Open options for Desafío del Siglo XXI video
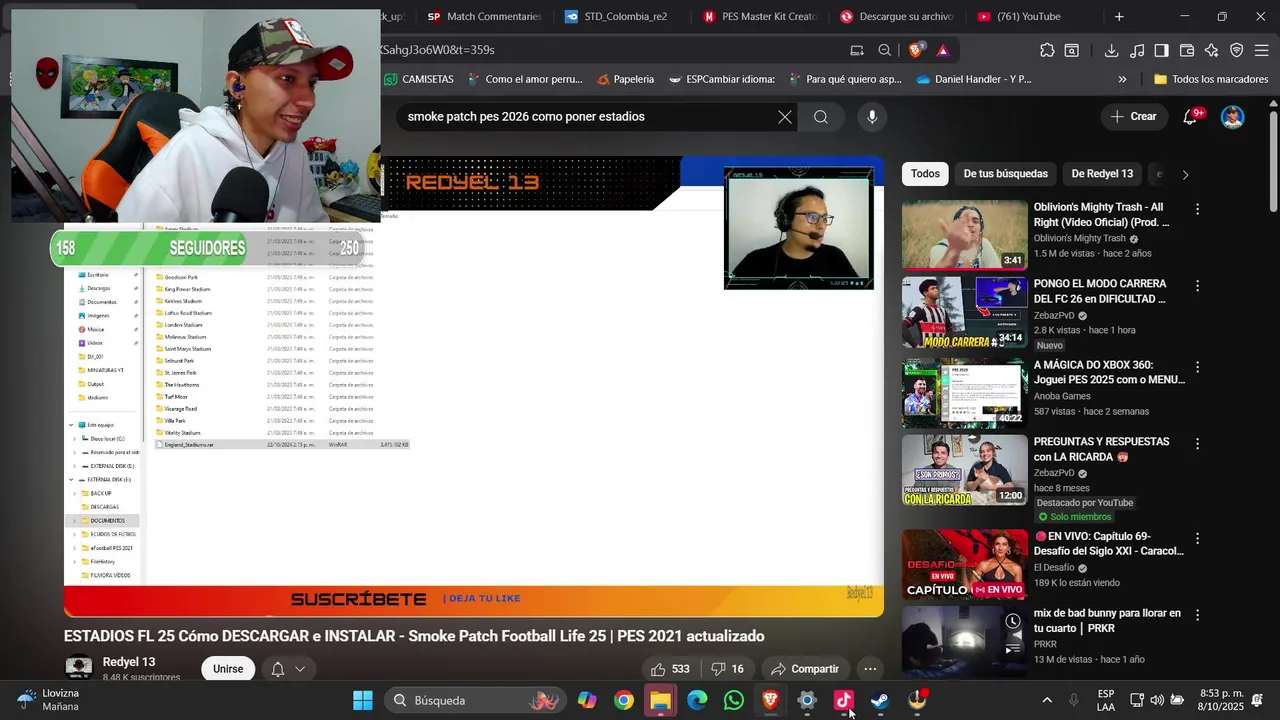Image resolution: width=1280 pixels, height=720 pixels. pyautogui.click(x=1197, y=538)
